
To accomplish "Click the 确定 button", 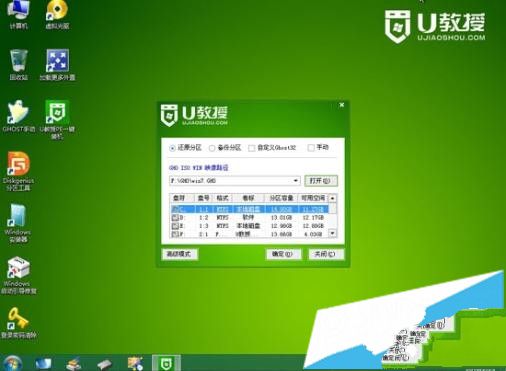I will point(283,254).
